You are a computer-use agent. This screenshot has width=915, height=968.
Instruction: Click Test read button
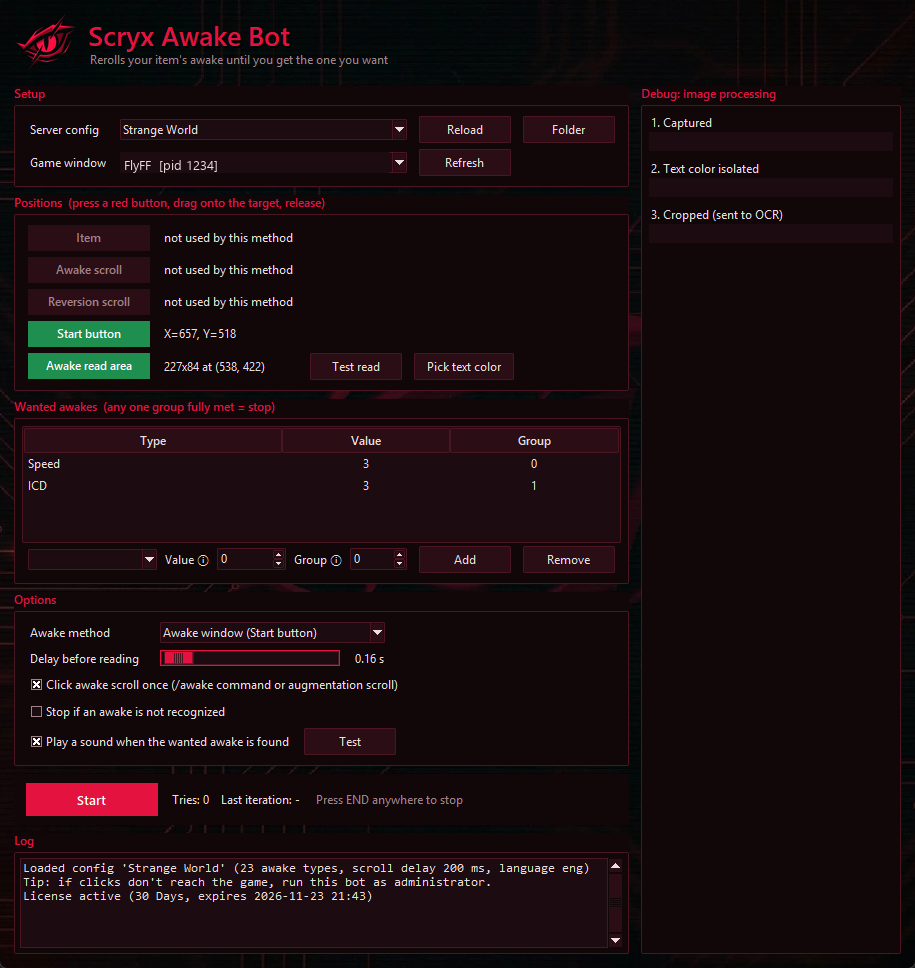(356, 367)
